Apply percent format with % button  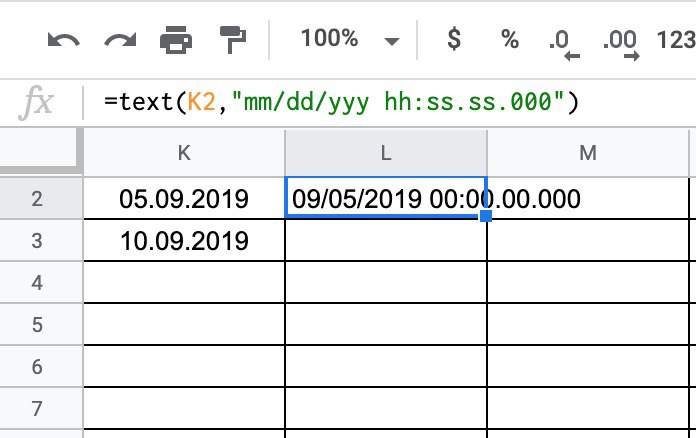(x=510, y=39)
